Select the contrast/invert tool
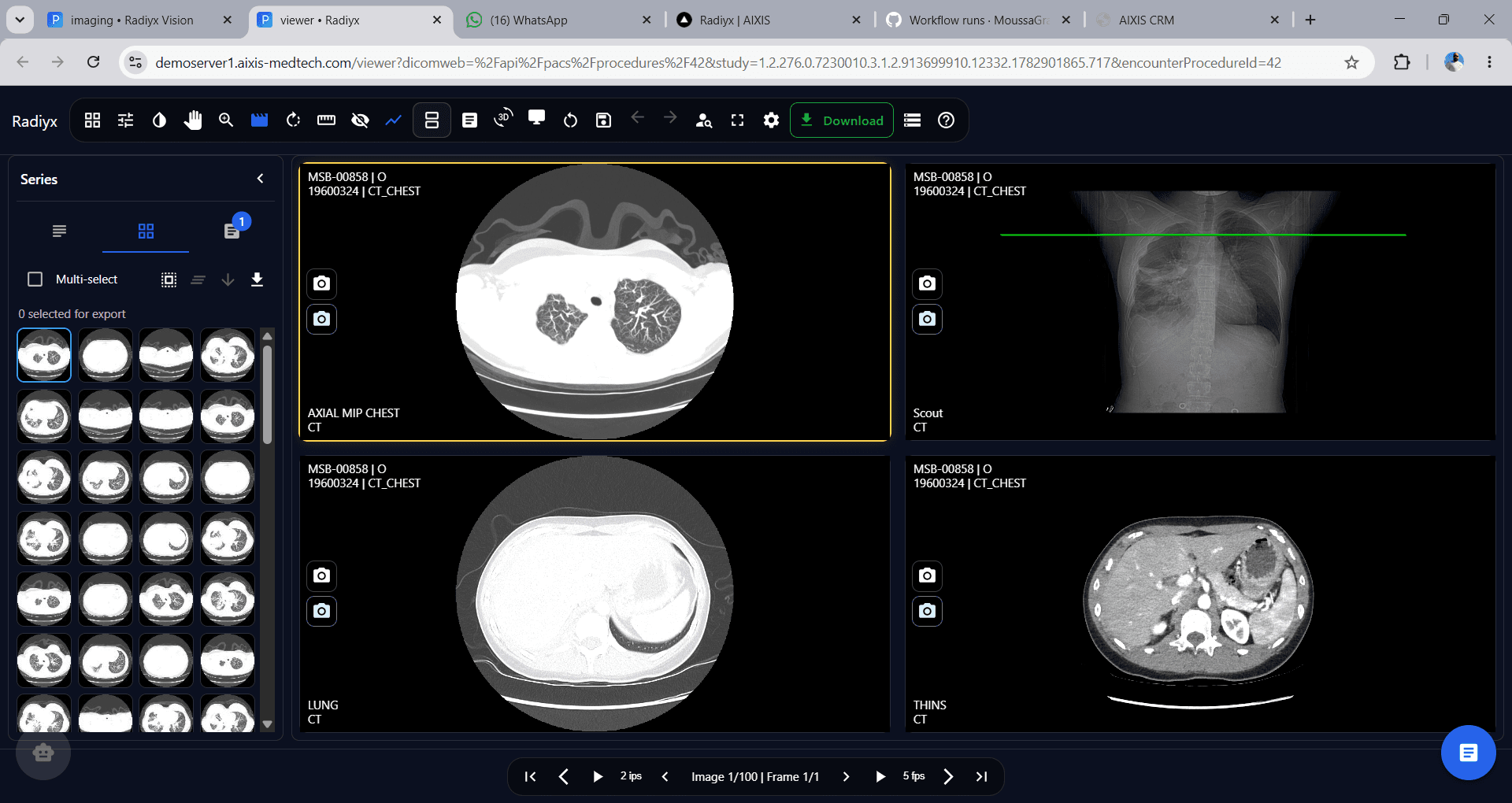Screen dimensions: 1512x803 (159, 120)
